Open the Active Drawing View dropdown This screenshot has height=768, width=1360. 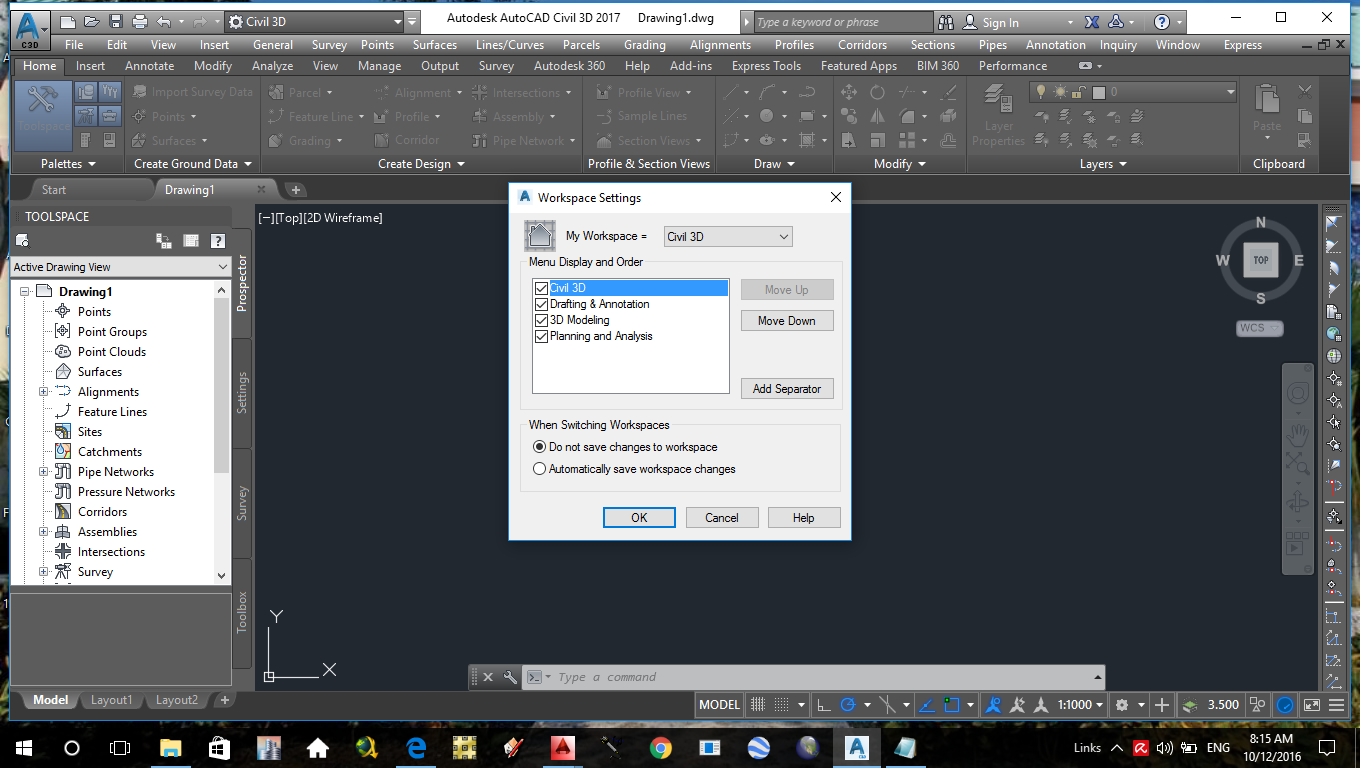pyautogui.click(x=121, y=267)
